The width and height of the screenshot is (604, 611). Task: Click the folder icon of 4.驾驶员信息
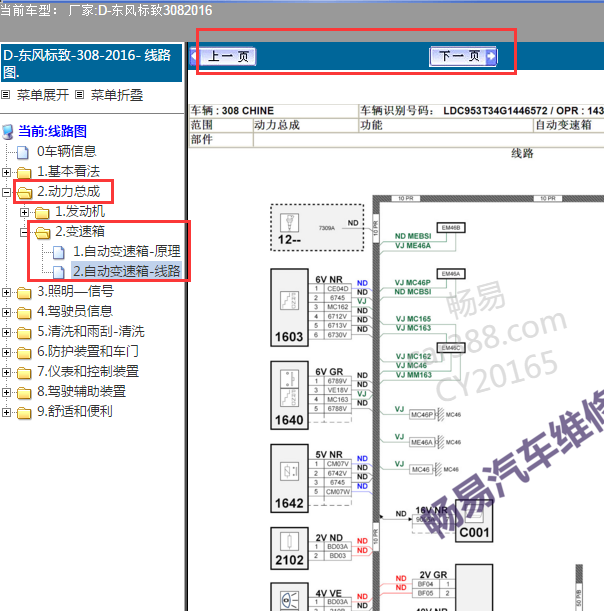[x=24, y=313]
